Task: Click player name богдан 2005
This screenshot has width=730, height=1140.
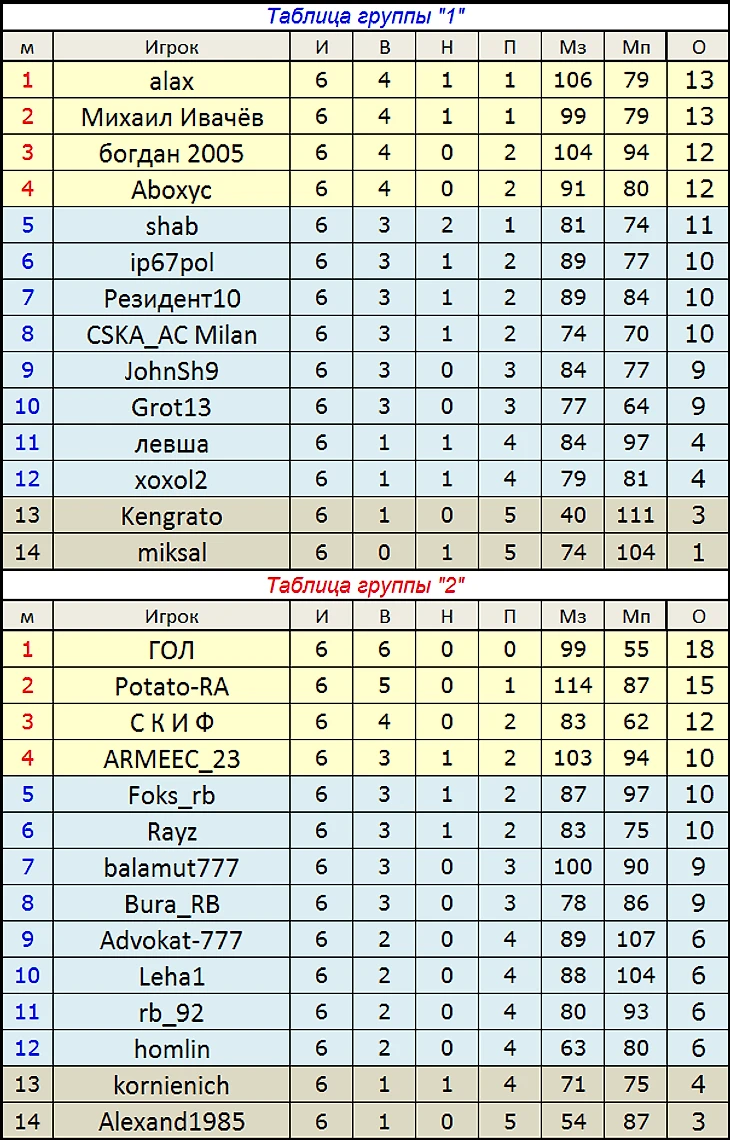Action: [171, 153]
